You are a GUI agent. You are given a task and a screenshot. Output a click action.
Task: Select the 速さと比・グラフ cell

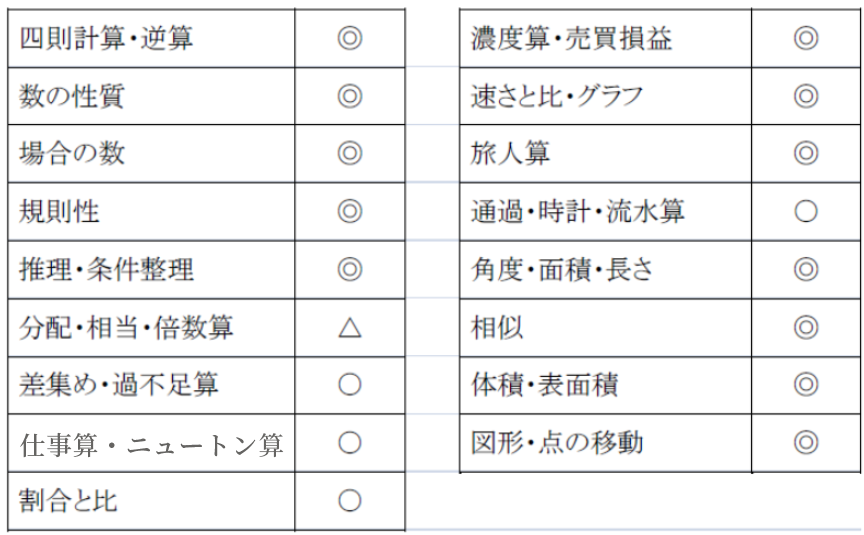click(x=606, y=96)
